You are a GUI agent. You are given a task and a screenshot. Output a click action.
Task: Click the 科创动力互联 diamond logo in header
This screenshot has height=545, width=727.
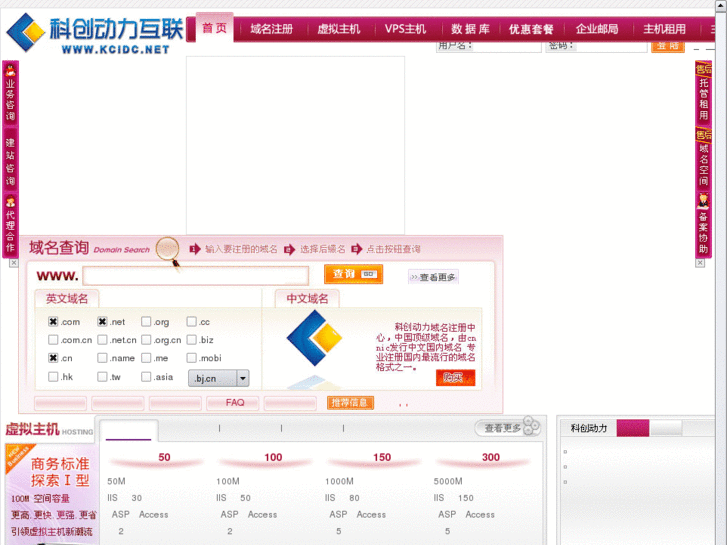tap(25, 32)
